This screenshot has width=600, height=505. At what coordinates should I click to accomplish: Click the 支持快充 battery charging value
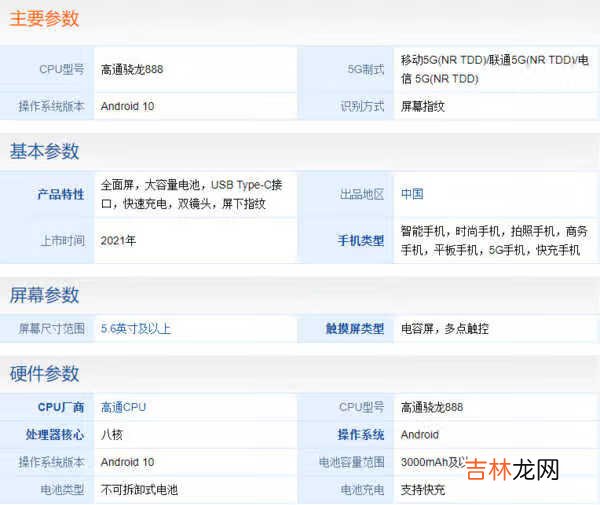tap(423, 490)
